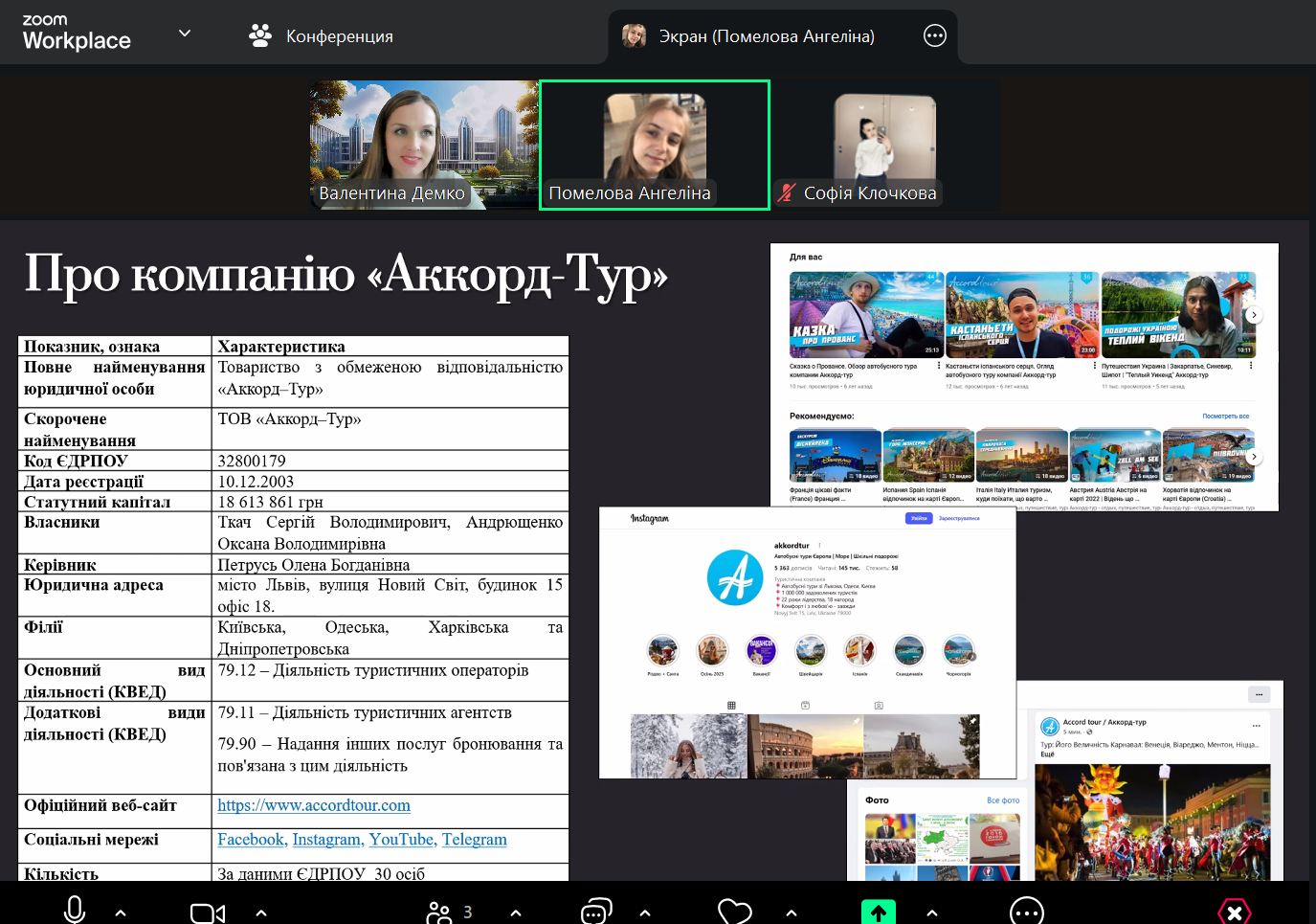Expand audio options arrow beside microphone
This screenshot has width=1316, height=924.
coord(121,913)
